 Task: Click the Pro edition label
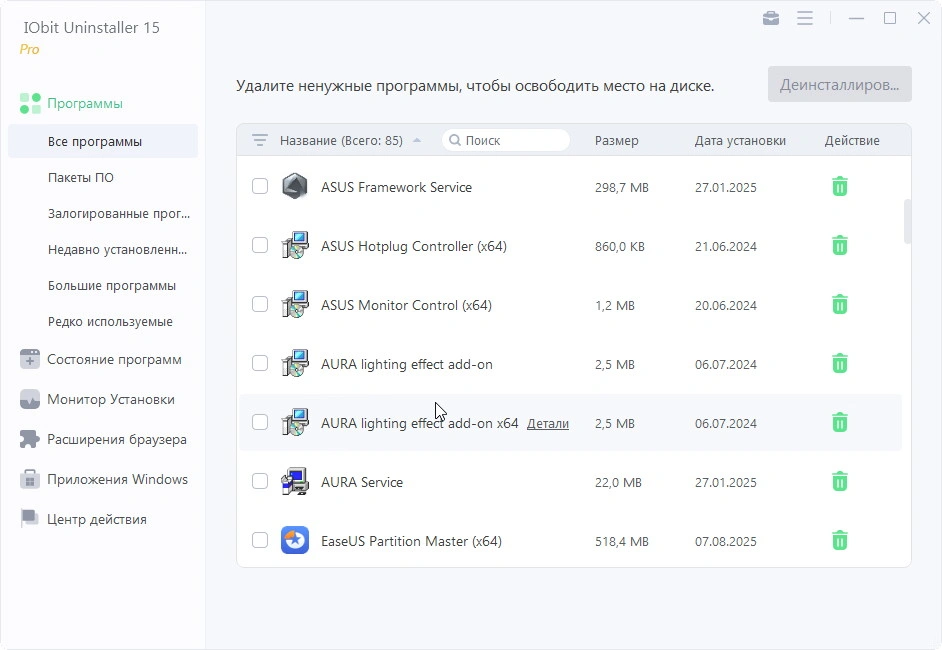[x=29, y=49]
